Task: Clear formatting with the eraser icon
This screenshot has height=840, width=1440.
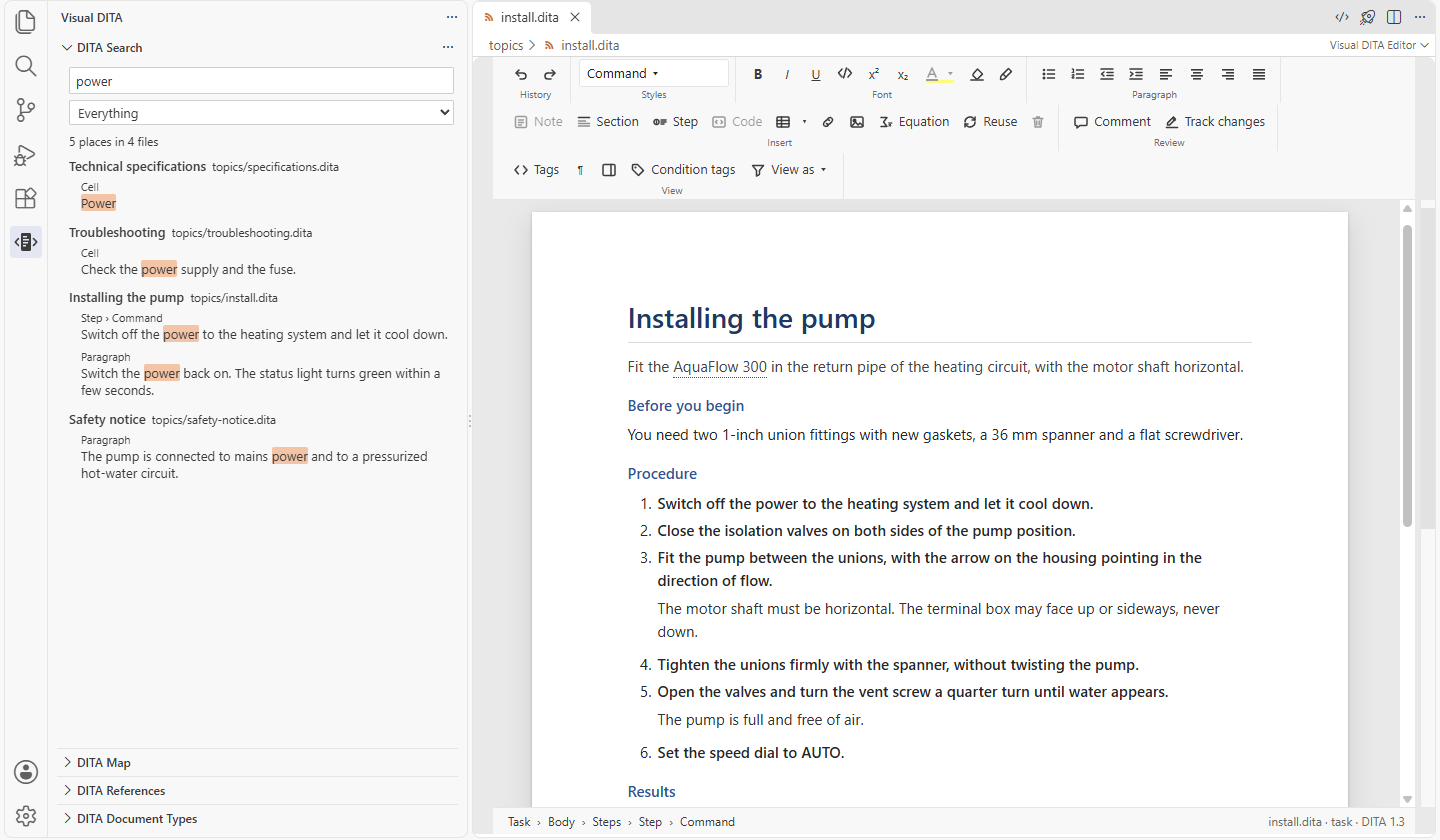Action: click(x=977, y=74)
